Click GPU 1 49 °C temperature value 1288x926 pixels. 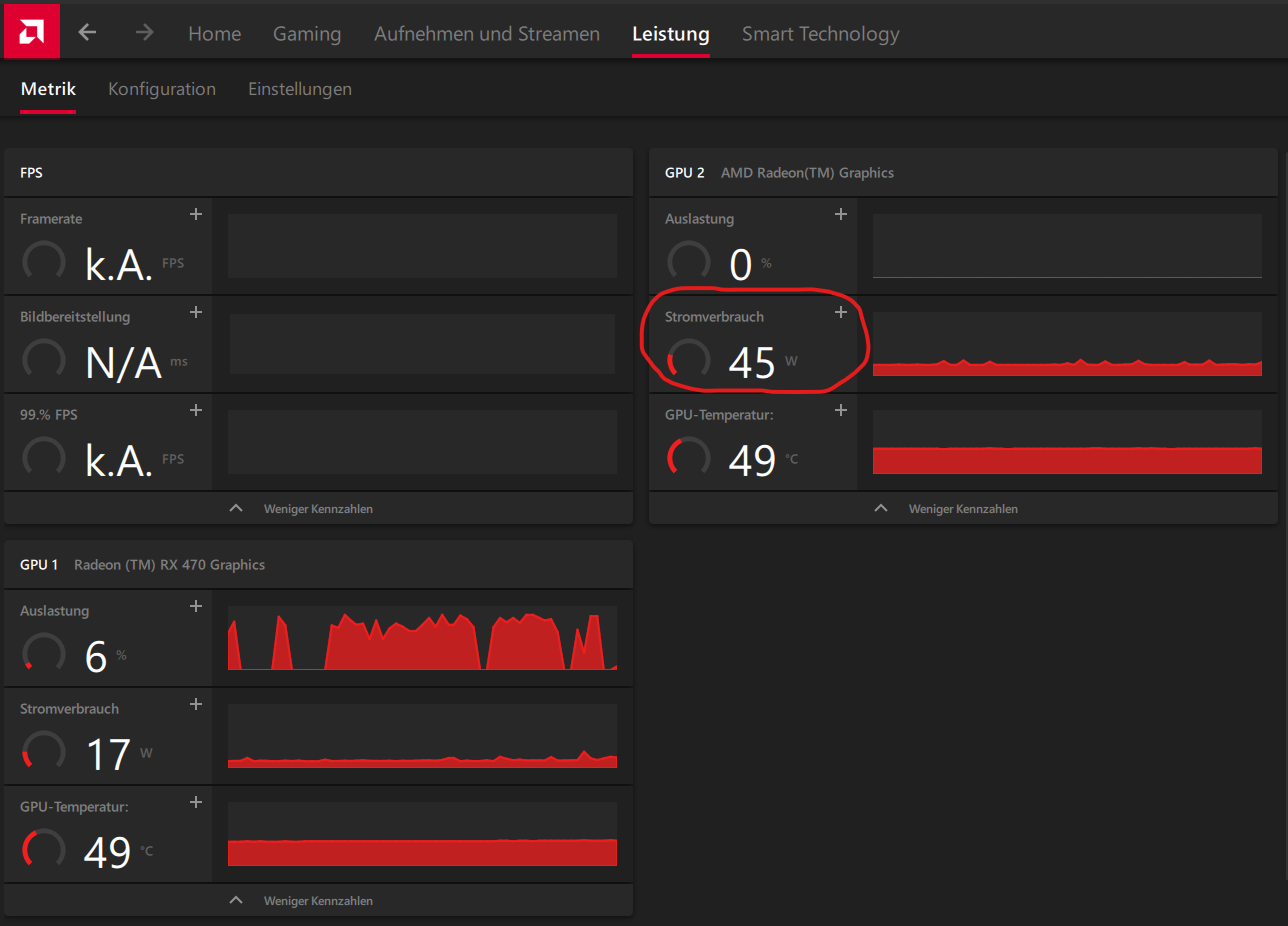108,853
